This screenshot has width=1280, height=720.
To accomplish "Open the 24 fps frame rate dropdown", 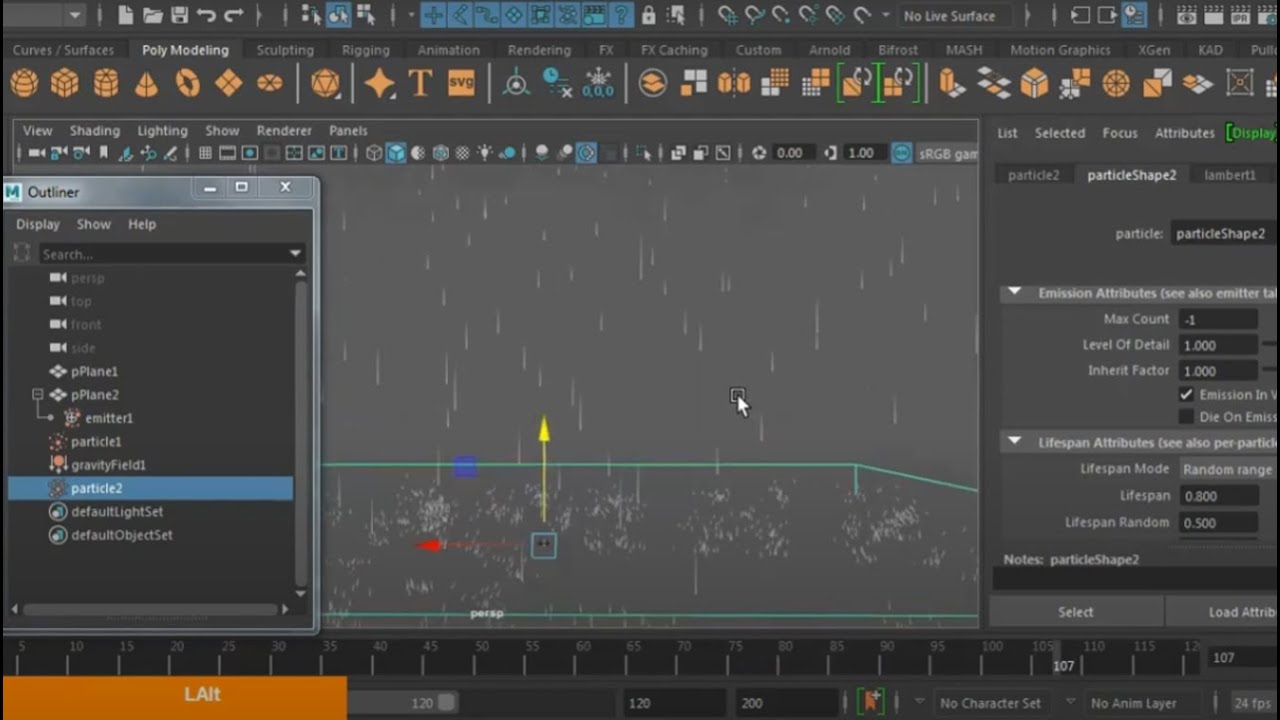I will [x=1252, y=703].
